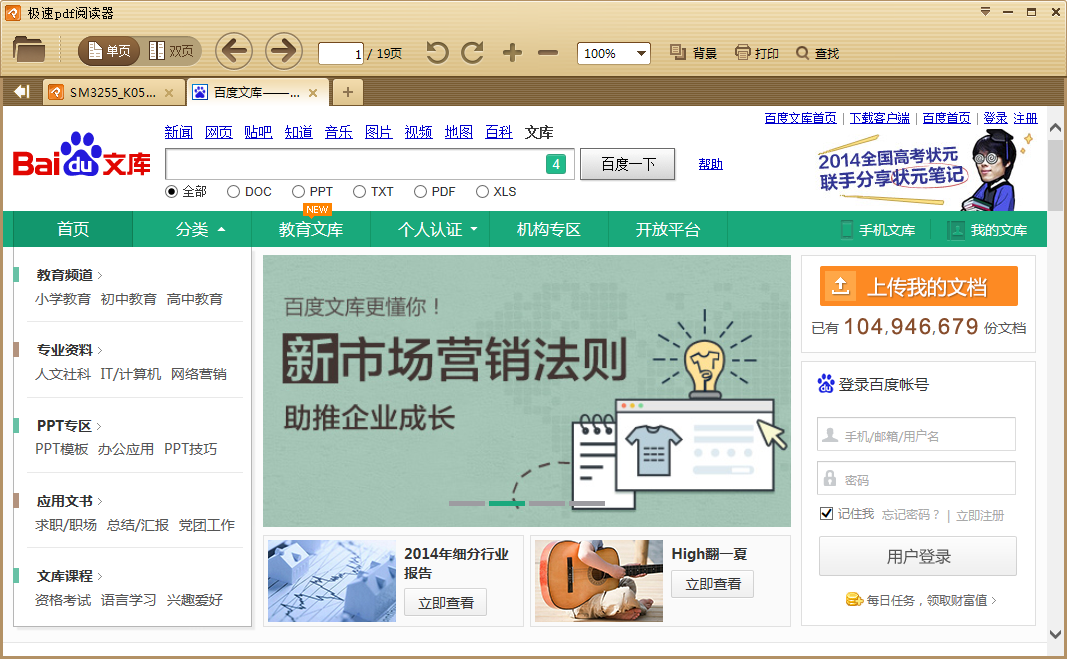Click the 手机/邮箱/用户名 username field
Image resolution: width=1067 pixels, height=659 pixels.
tap(917, 434)
